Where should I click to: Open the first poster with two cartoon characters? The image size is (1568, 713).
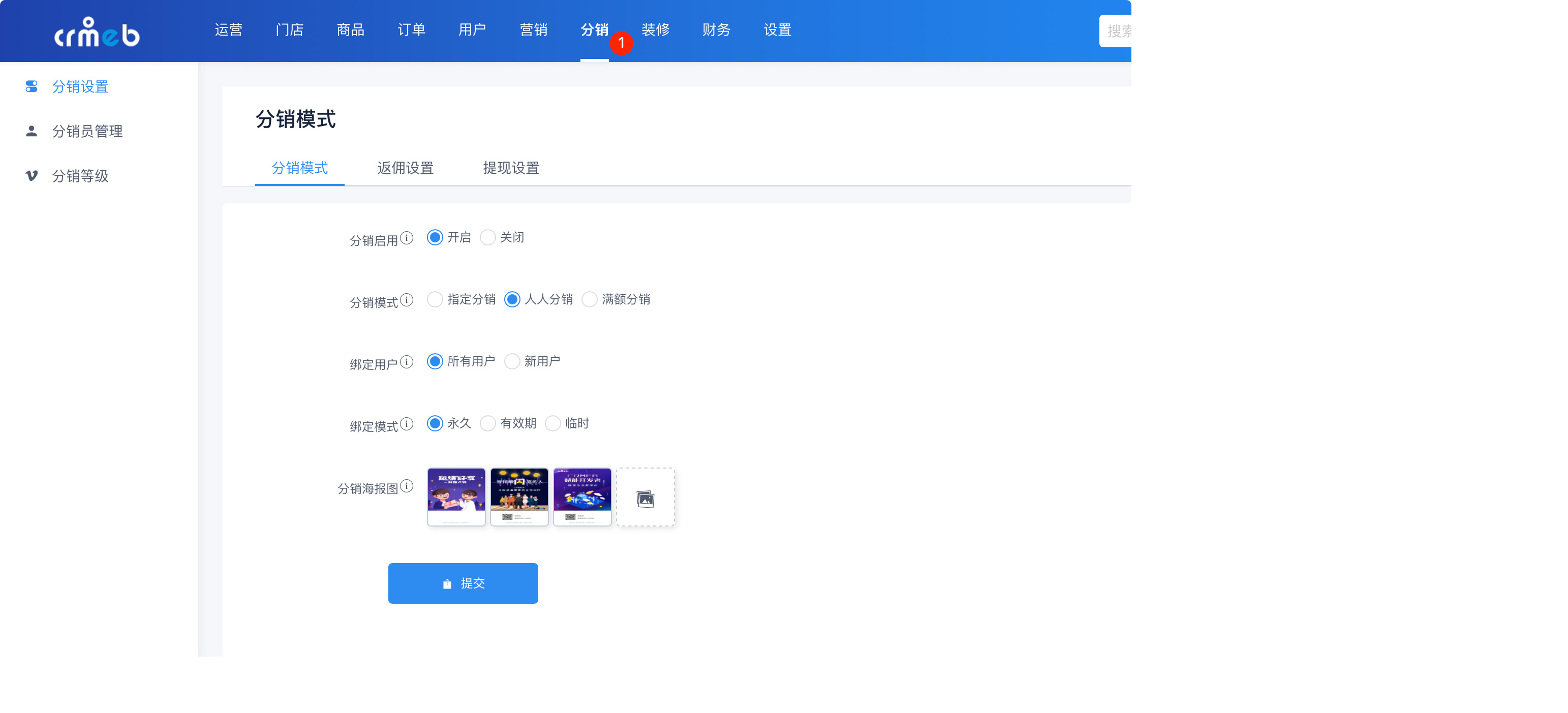point(456,497)
